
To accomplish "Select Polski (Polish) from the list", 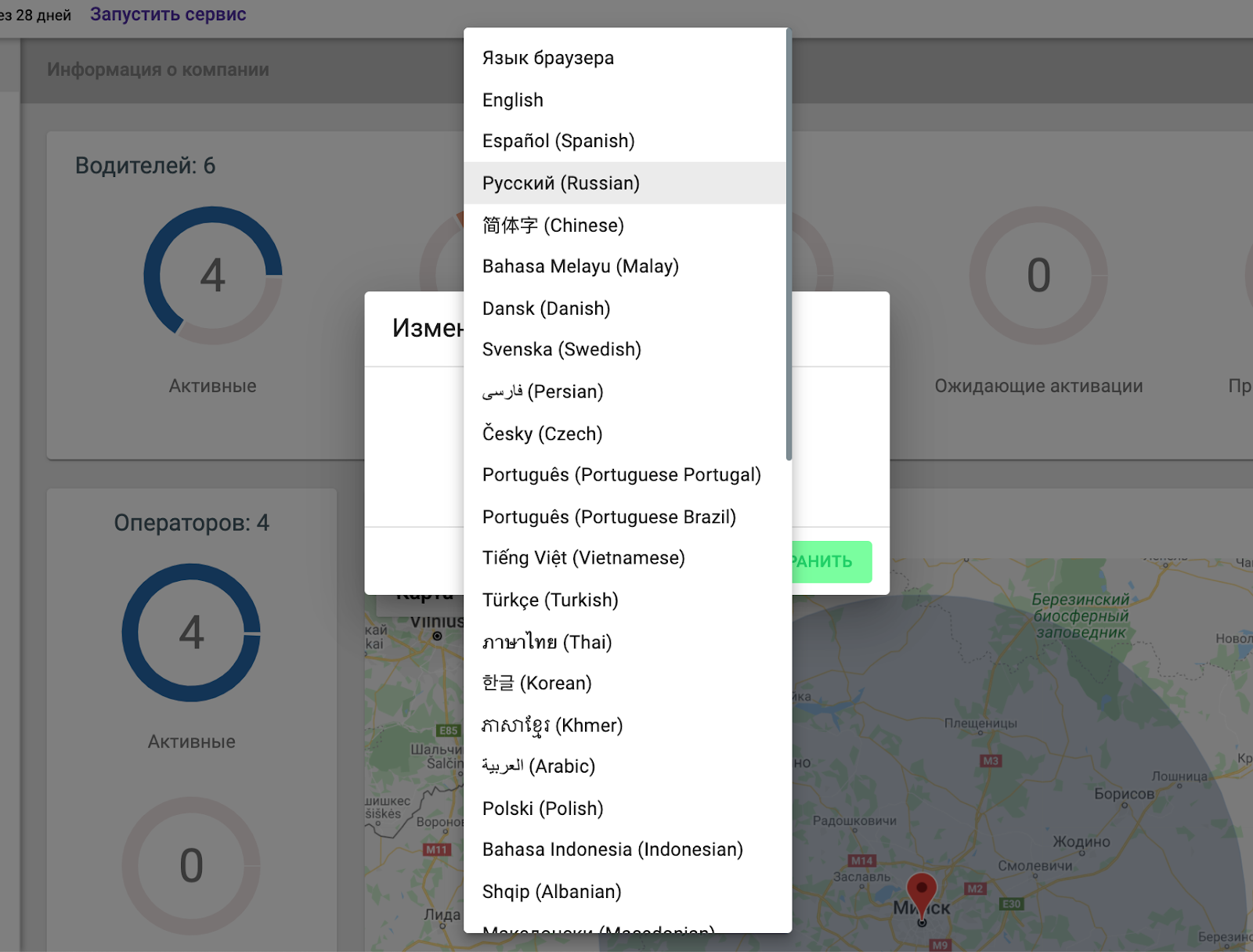I will [x=625, y=808].
